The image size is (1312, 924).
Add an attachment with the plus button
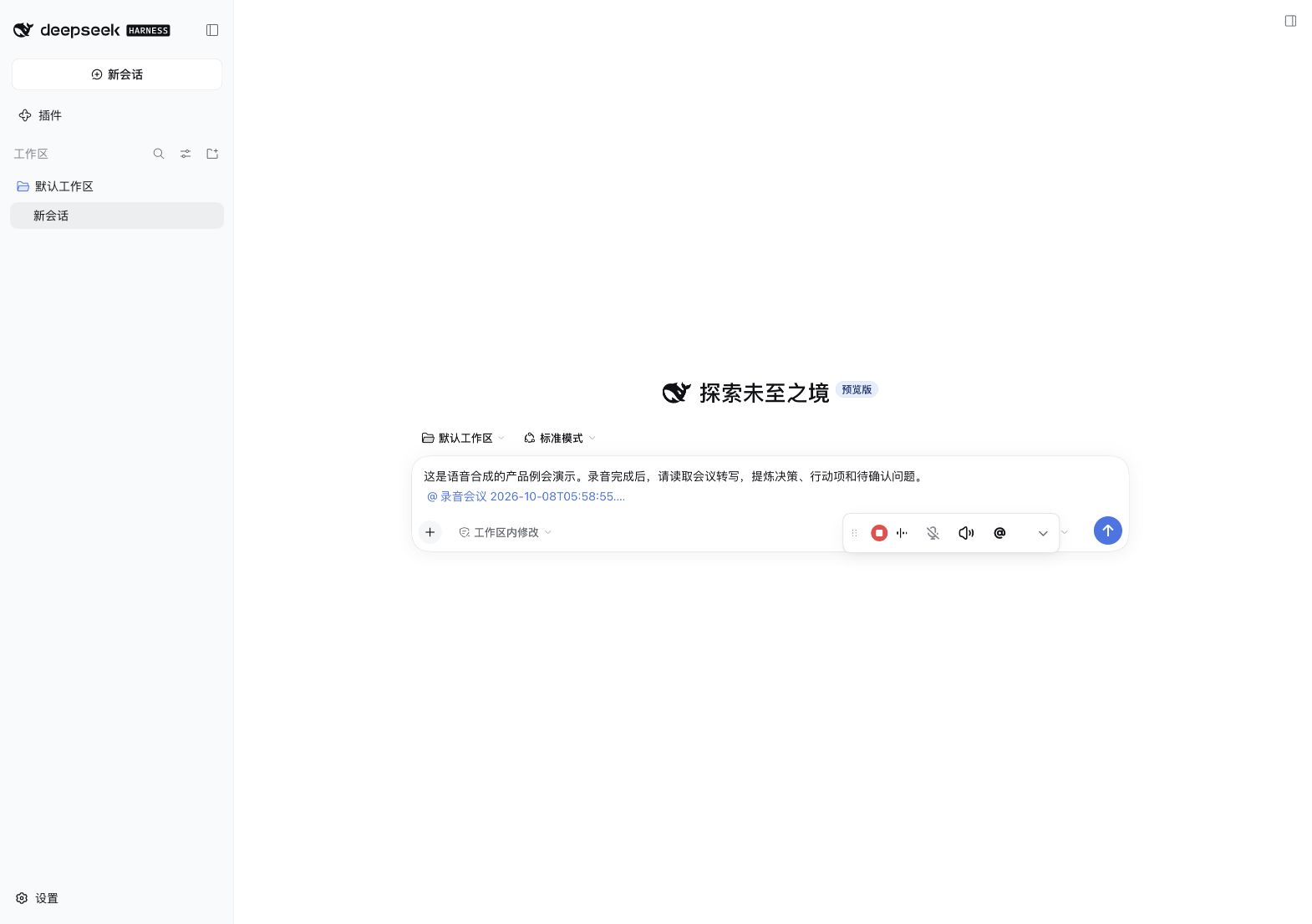(430, 532)
